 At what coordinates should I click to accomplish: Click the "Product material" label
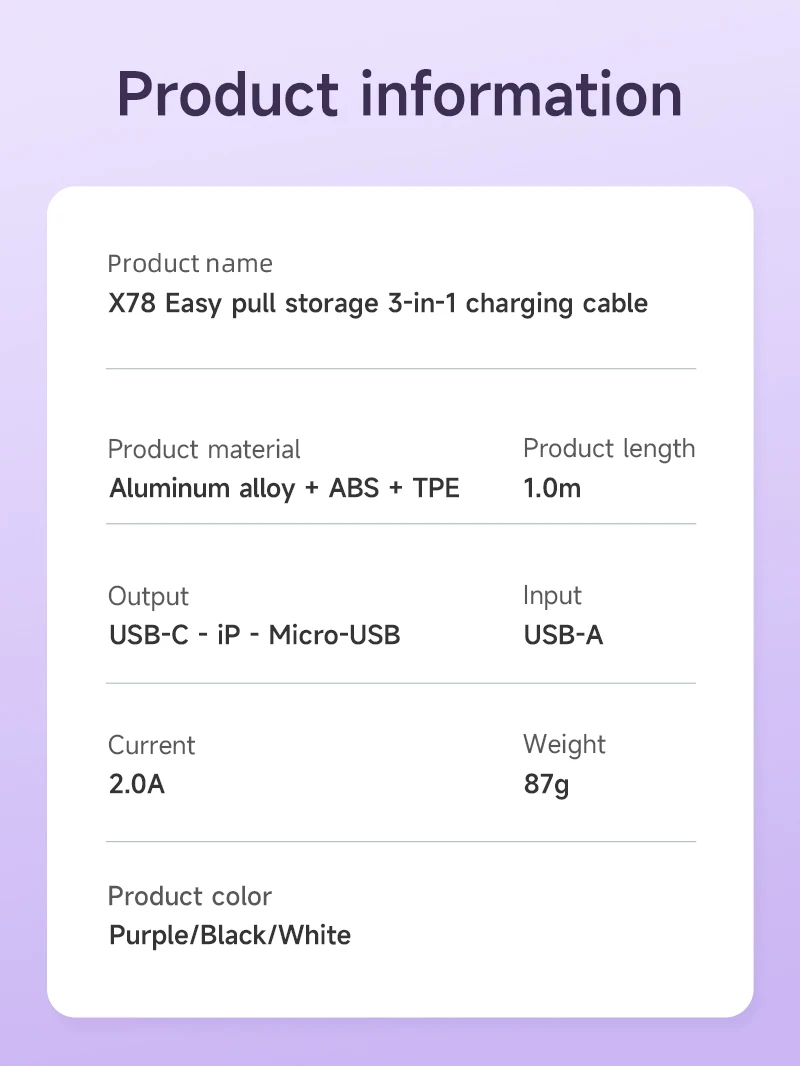click(204, 449)
